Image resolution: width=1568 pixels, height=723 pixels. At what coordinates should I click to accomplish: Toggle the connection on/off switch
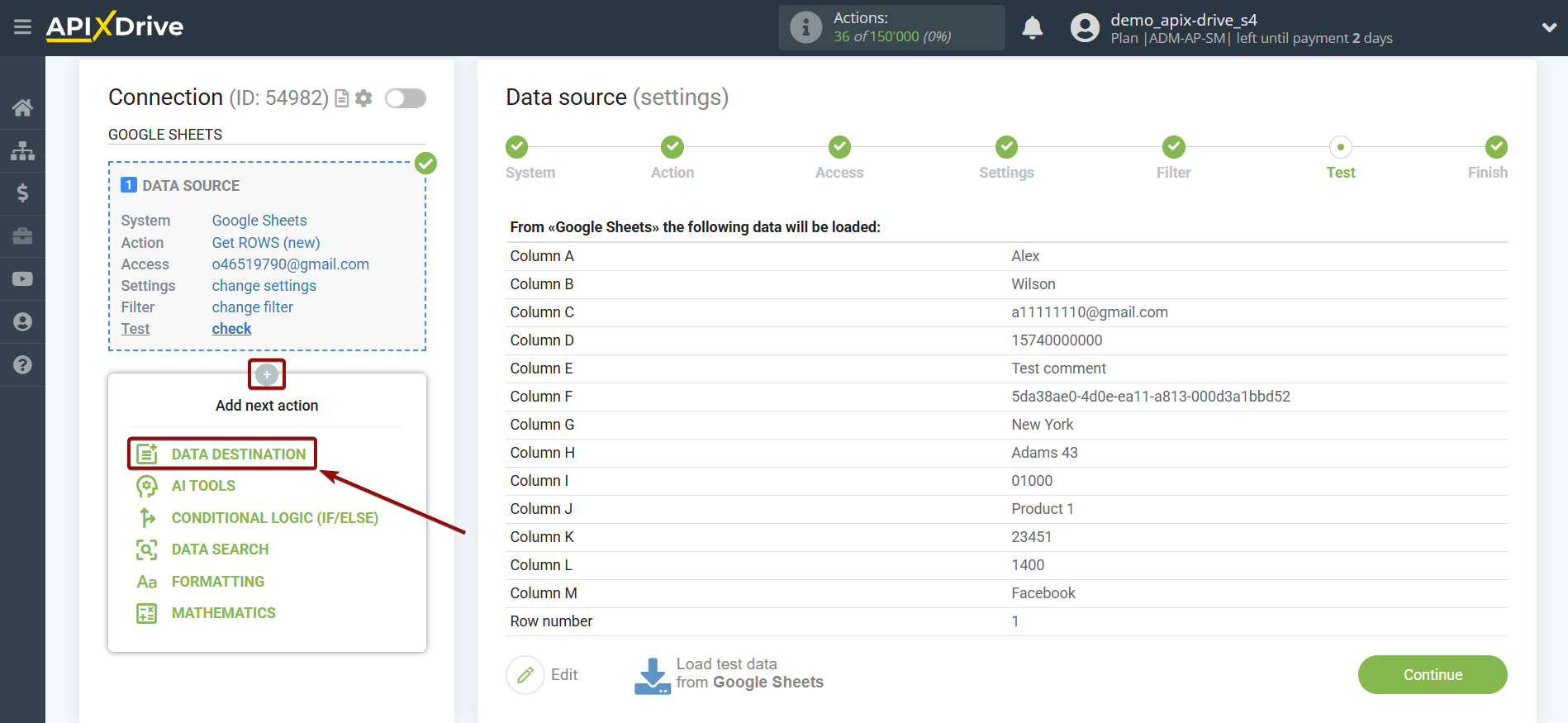(x=406, y=98)
